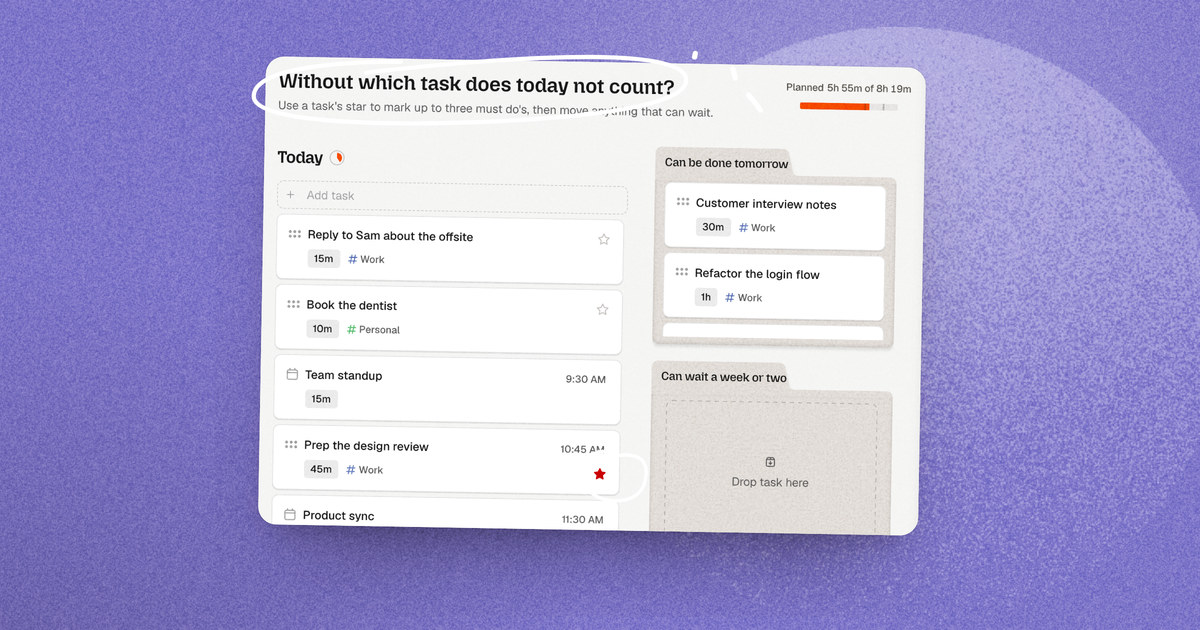Screen dimensions: 1200x630
Task: Click the Personal tag on Book the dentist
Action: tap(373, 329)
